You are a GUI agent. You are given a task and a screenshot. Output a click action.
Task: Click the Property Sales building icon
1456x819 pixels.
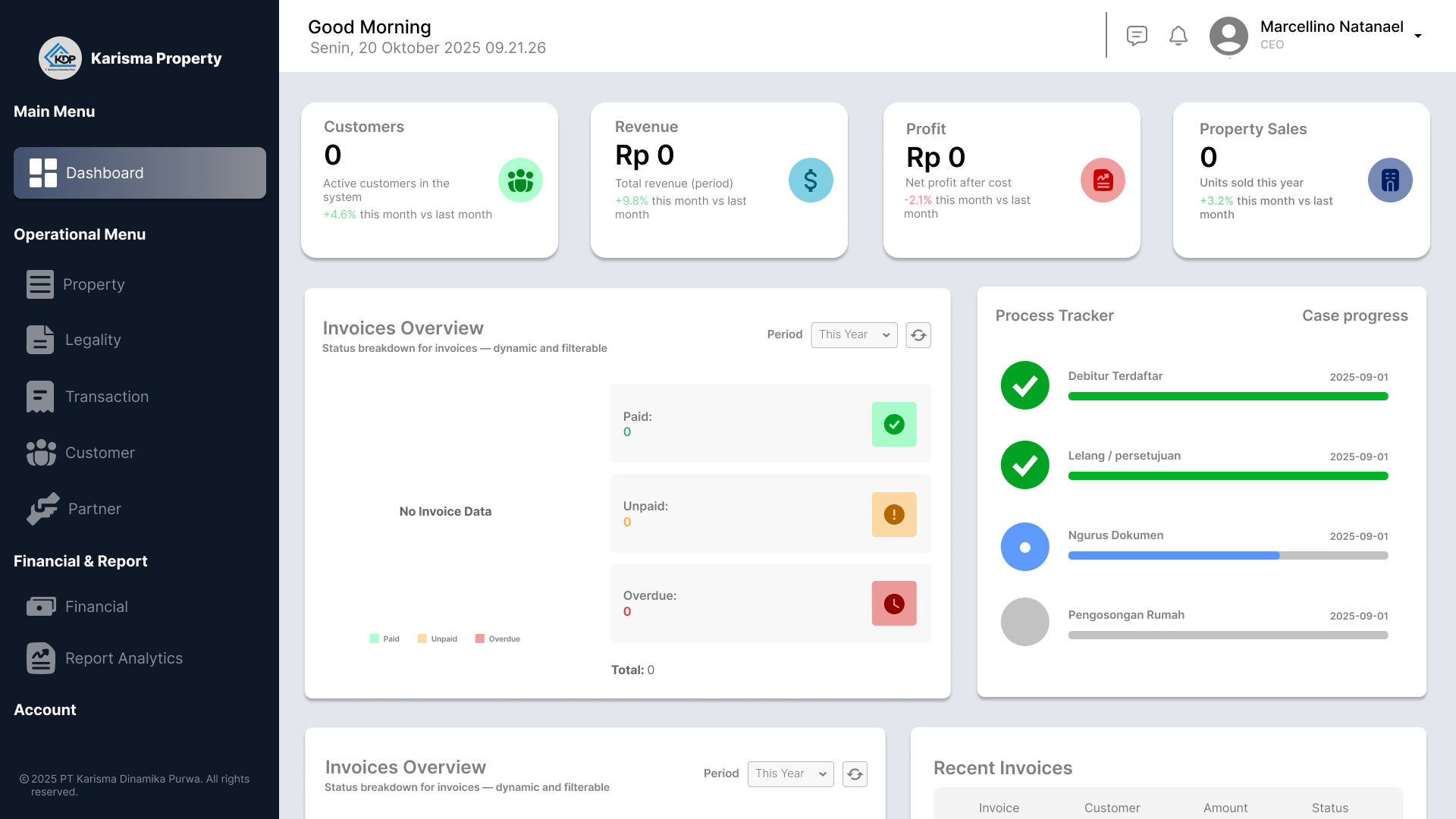(1390, 180)
